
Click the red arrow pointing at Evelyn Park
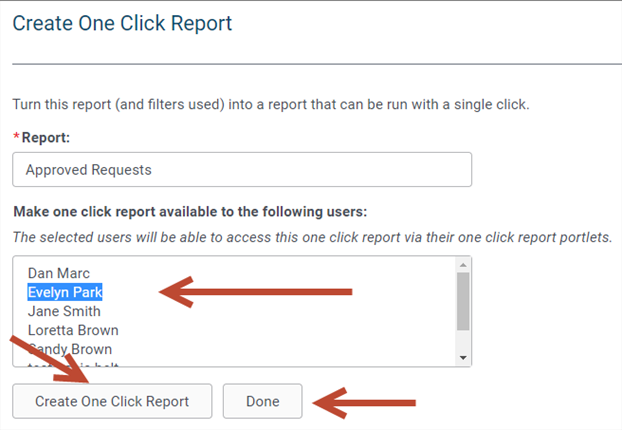pyautogui.click(x=255, y=292)
